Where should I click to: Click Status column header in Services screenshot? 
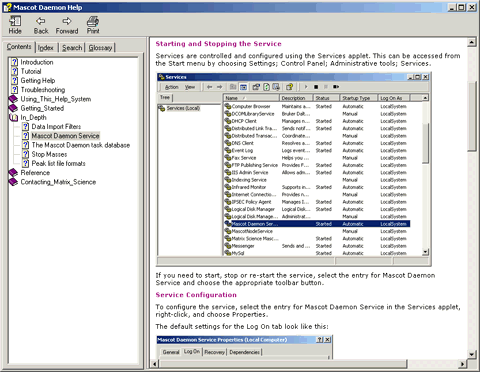(x=327, y=98)
